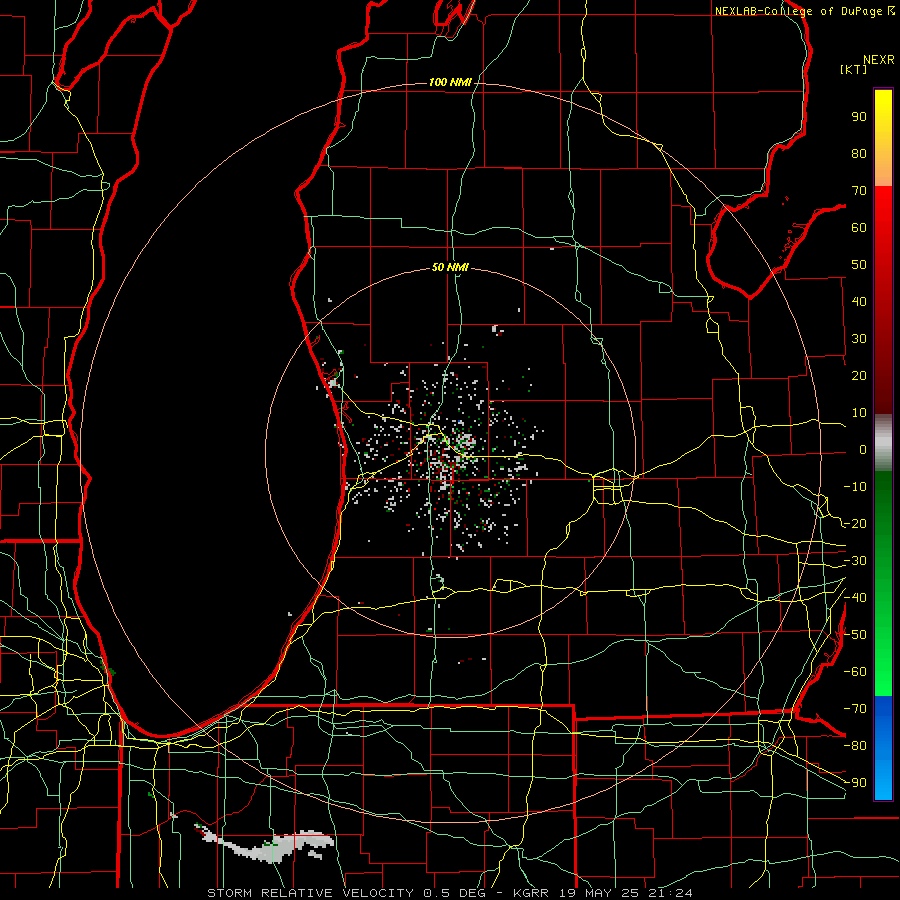Click the gray zero-velocity segment of the color bar
This screenshot has width=900, height=900.
click(883, 443)
